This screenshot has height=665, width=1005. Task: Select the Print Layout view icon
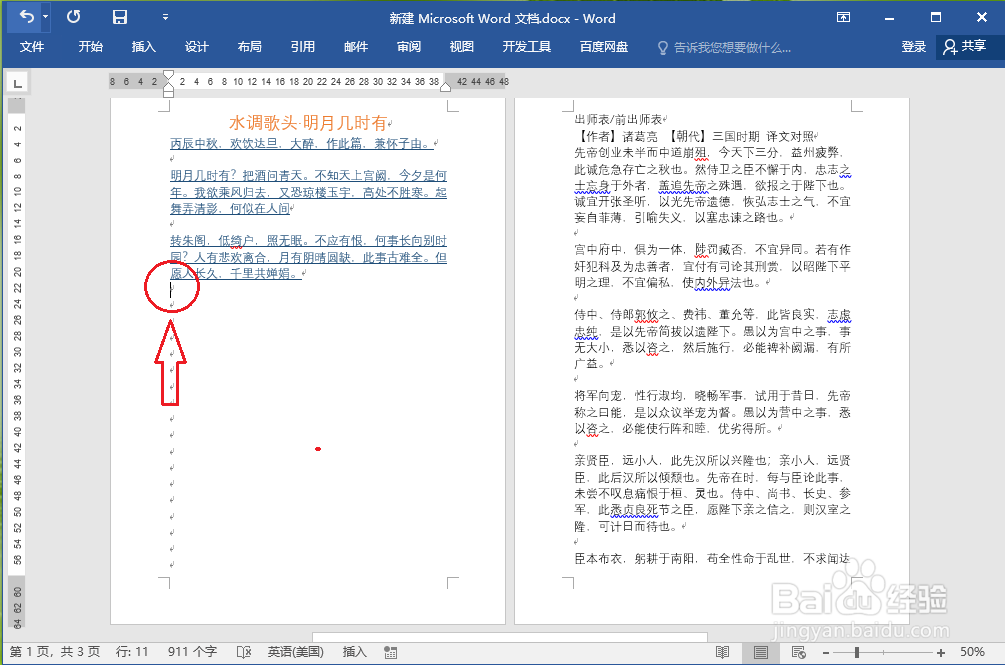(x=760, y=651)
